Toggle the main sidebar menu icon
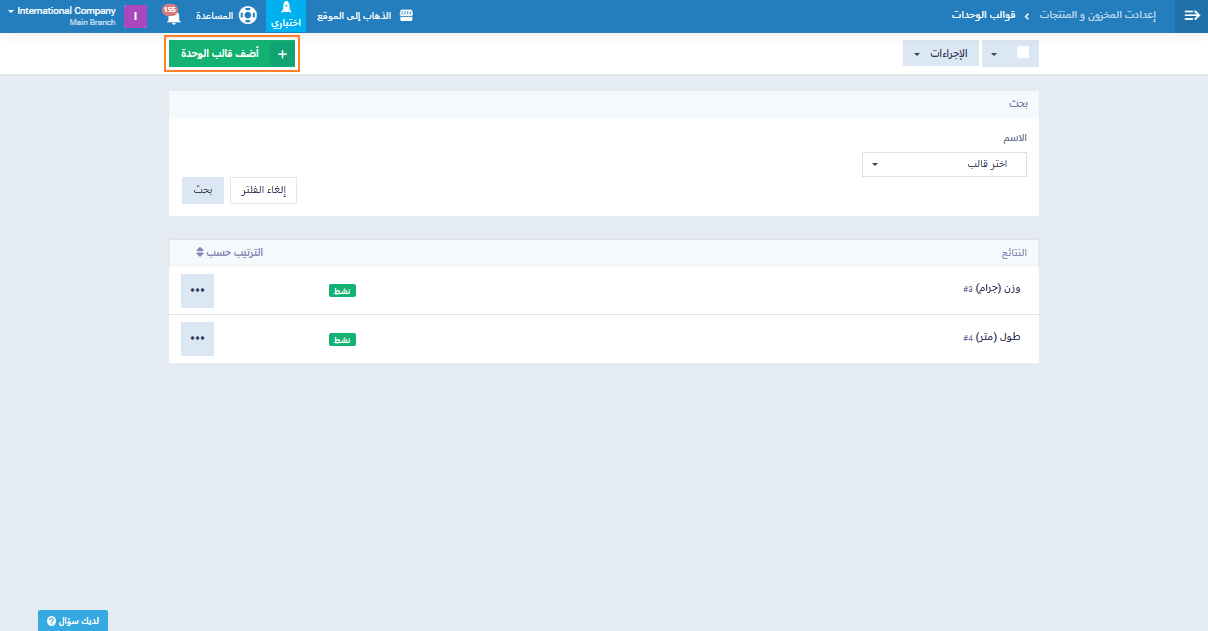Viewport: 1208px width, 631px height. click(1191, 16)
